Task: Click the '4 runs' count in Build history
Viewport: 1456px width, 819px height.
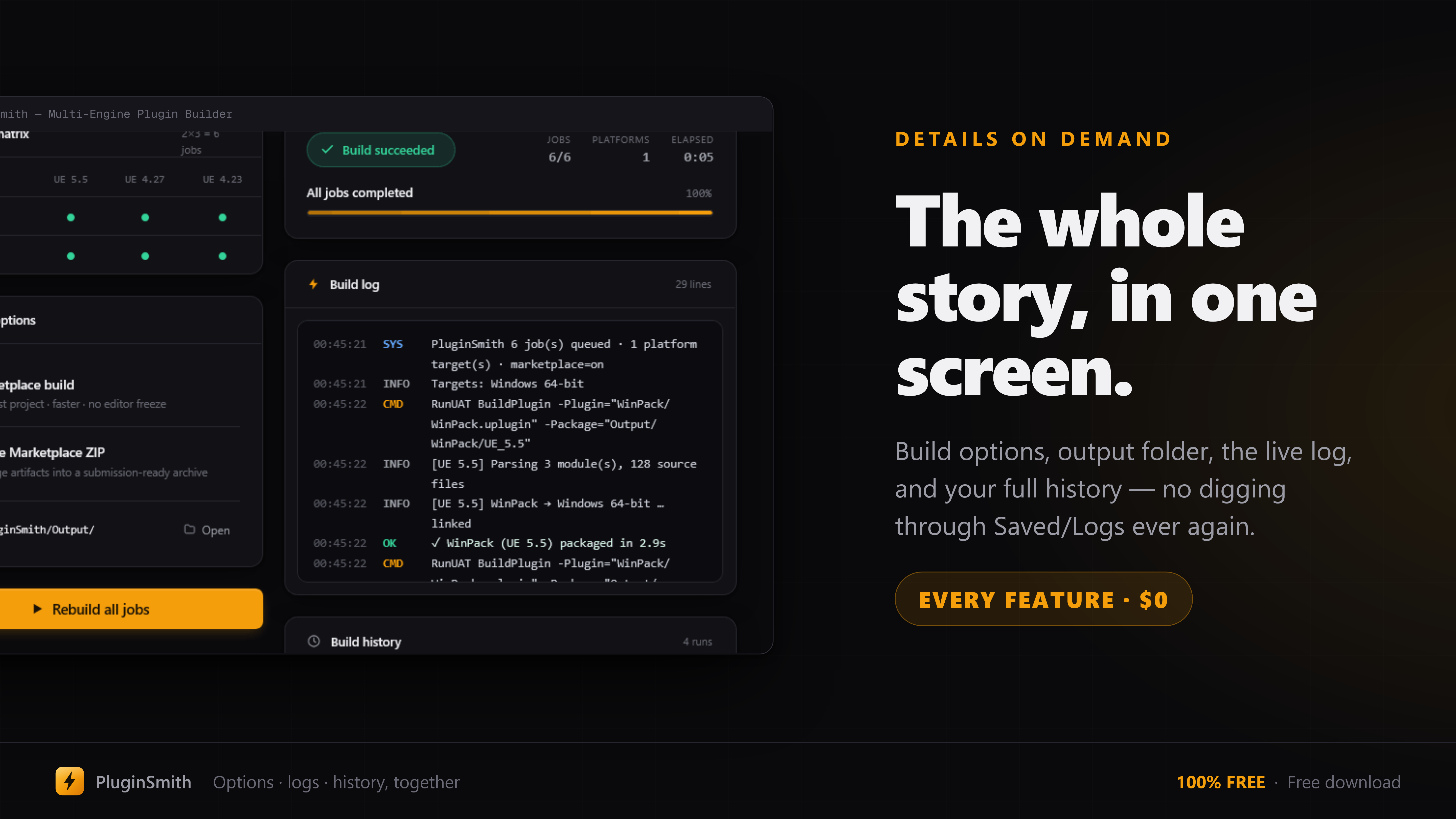Action: point(697,642)
